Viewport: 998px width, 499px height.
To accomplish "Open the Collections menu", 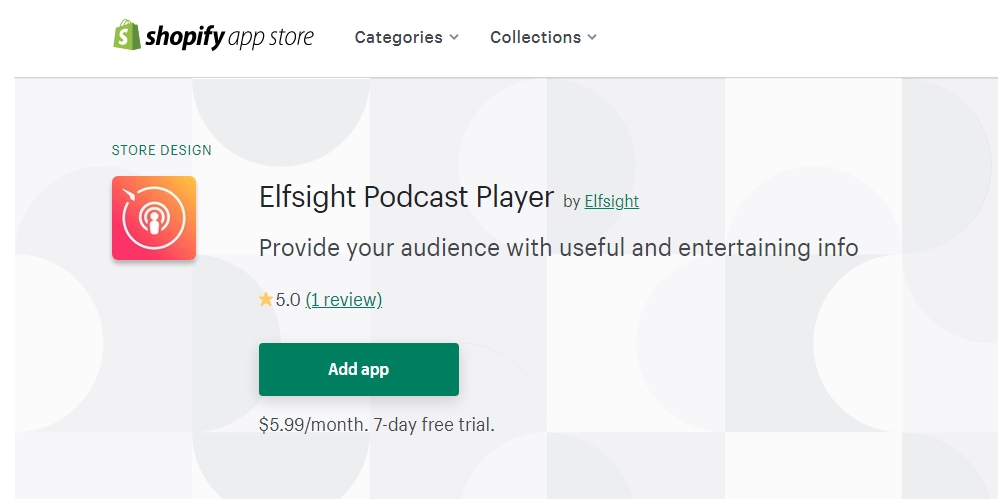I will (543, 38).
